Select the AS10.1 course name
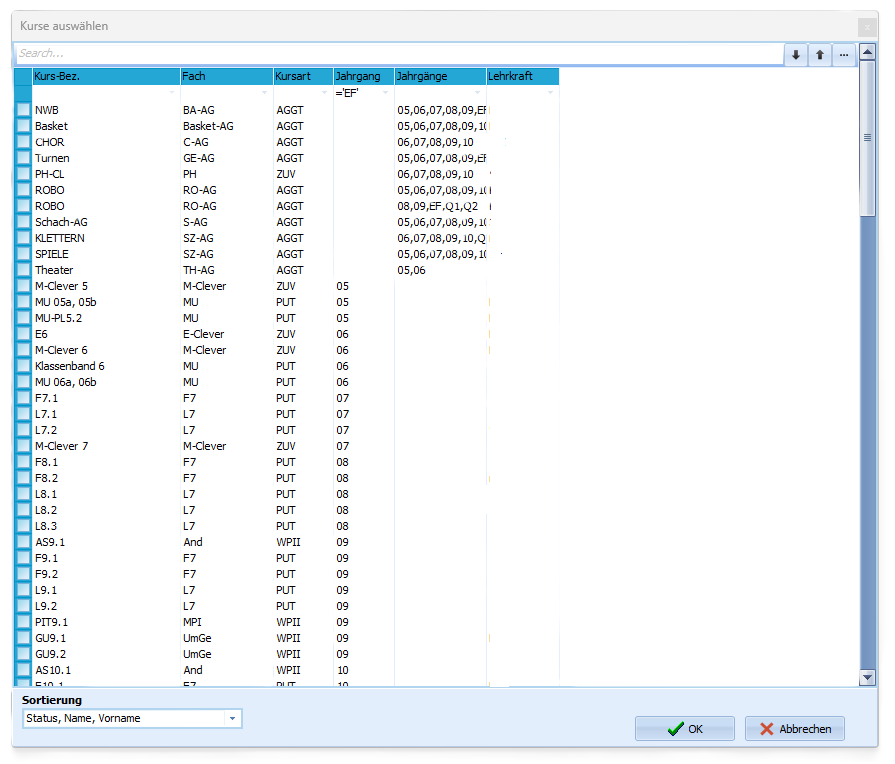 tap(53, 670)
